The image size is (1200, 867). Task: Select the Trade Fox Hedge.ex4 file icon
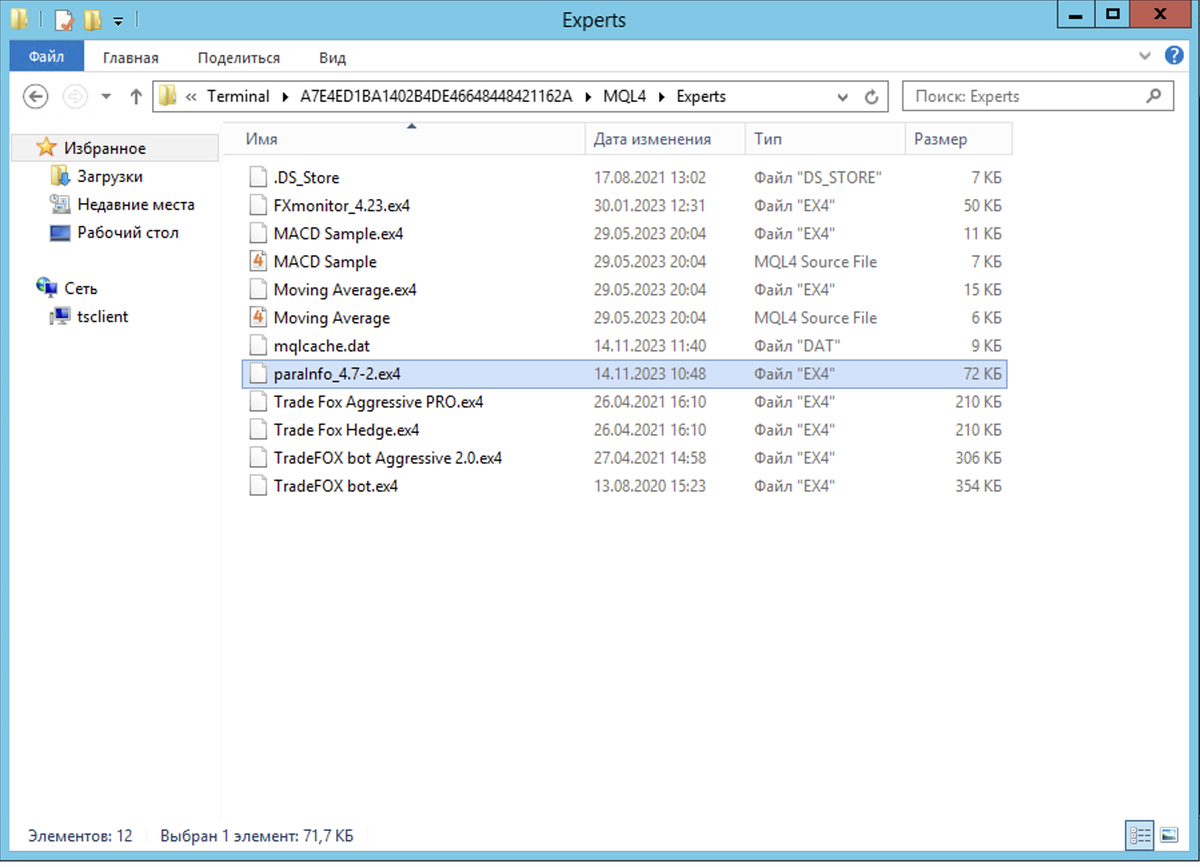click(258, 430)
